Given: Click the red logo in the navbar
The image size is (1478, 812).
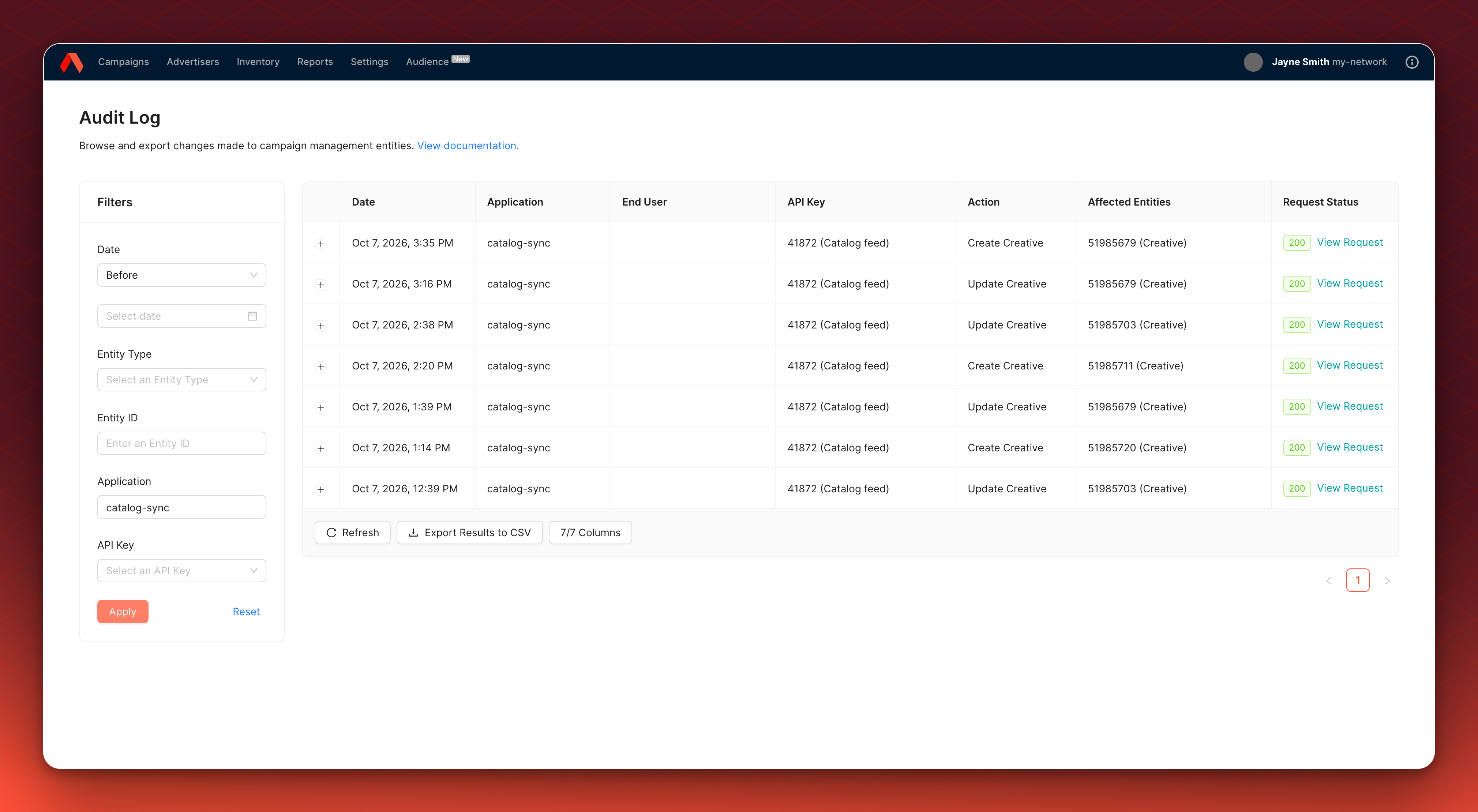Looking at the screenshot, I should point(72,62).
